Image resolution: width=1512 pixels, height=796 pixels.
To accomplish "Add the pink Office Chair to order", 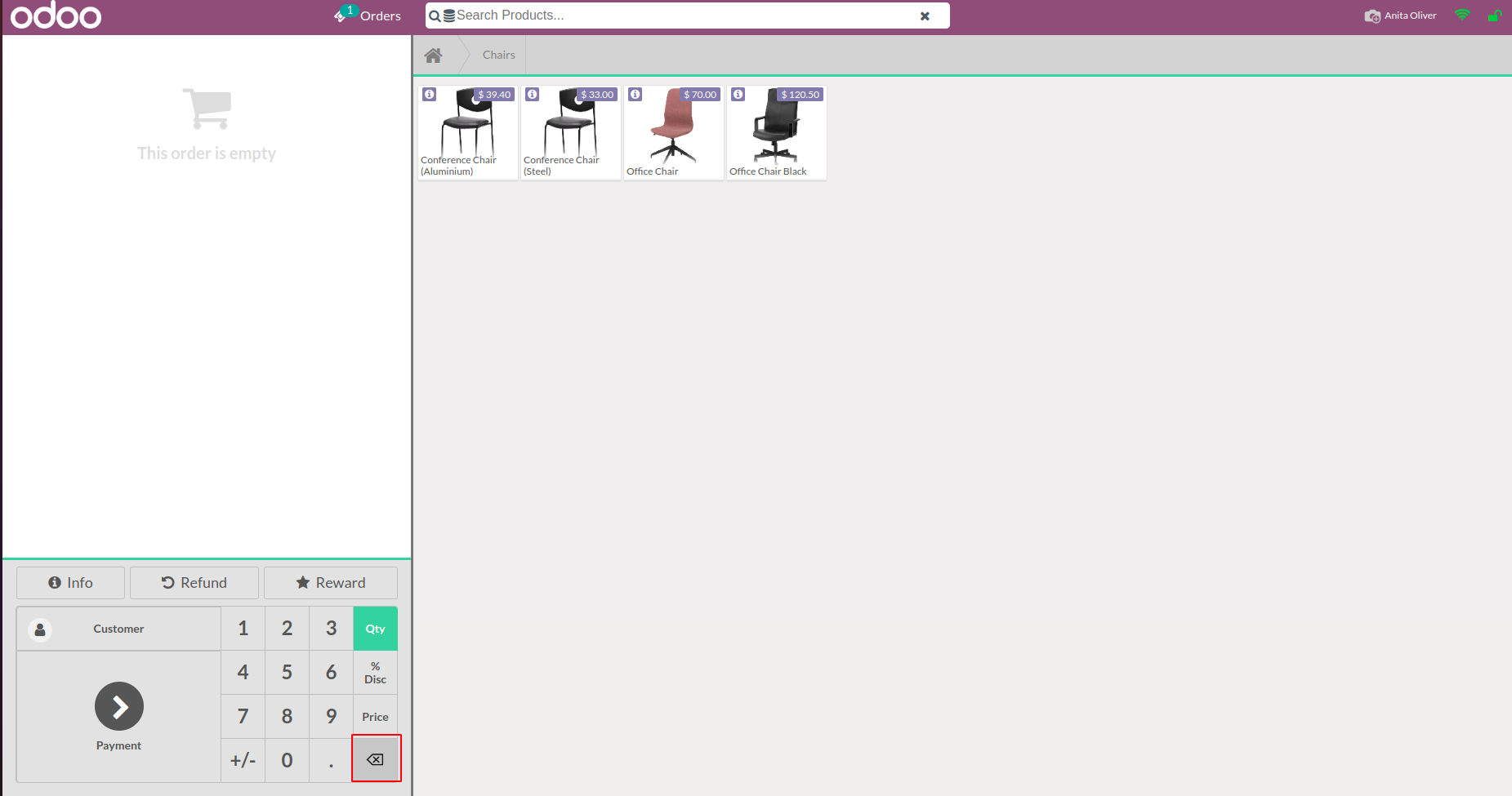I will click(x=674, y=133).
